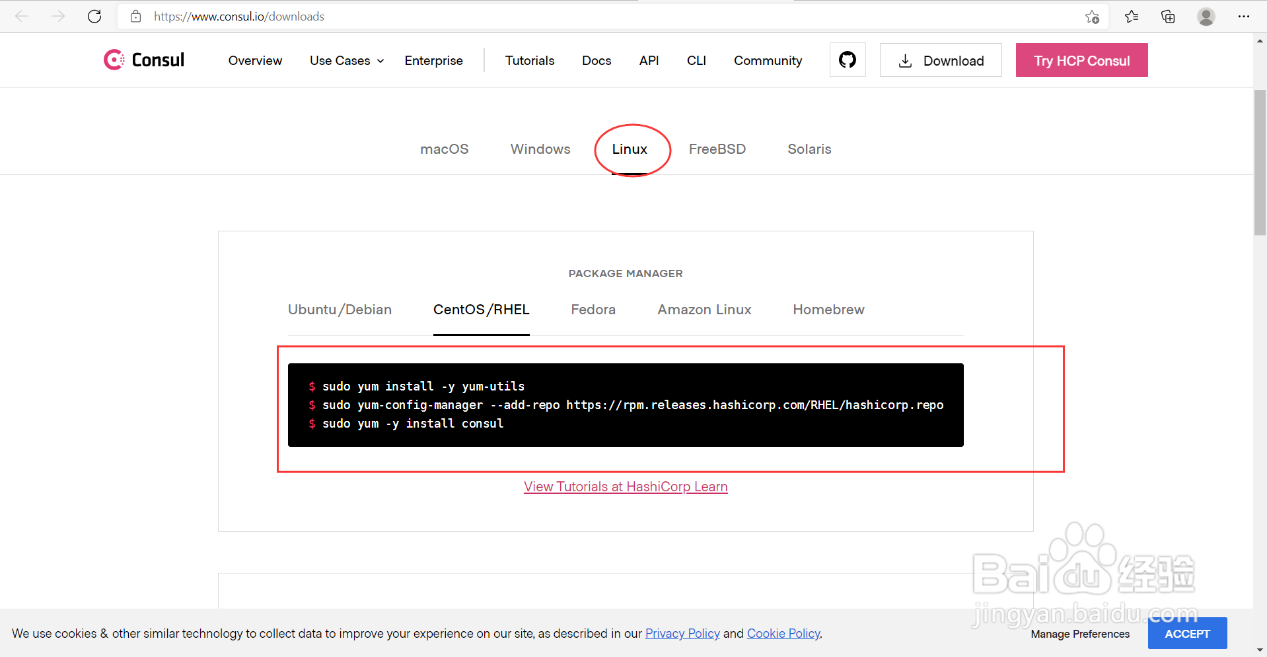Viewport: 1267px width, 657px height.
Task: Switch to Homebrew package tab
Action: tap(829, 310)
